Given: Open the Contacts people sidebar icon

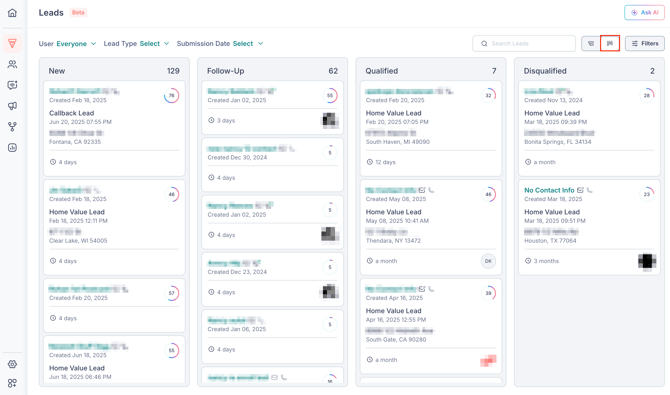Looking at the screenshot, I should point(12,64).
